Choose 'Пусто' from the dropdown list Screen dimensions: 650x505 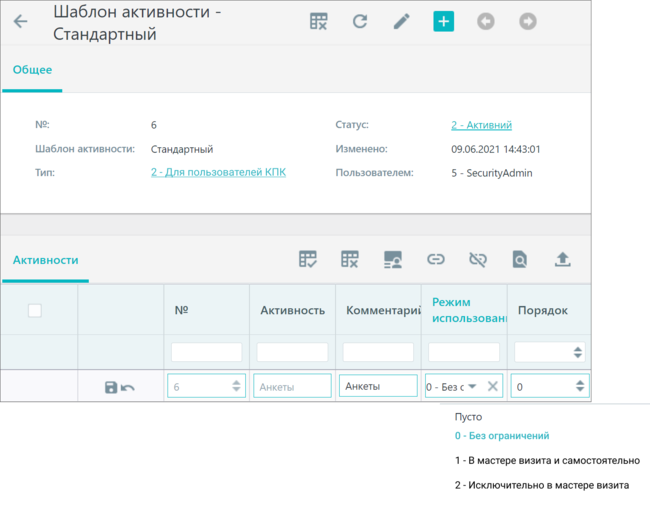point(468,417)
